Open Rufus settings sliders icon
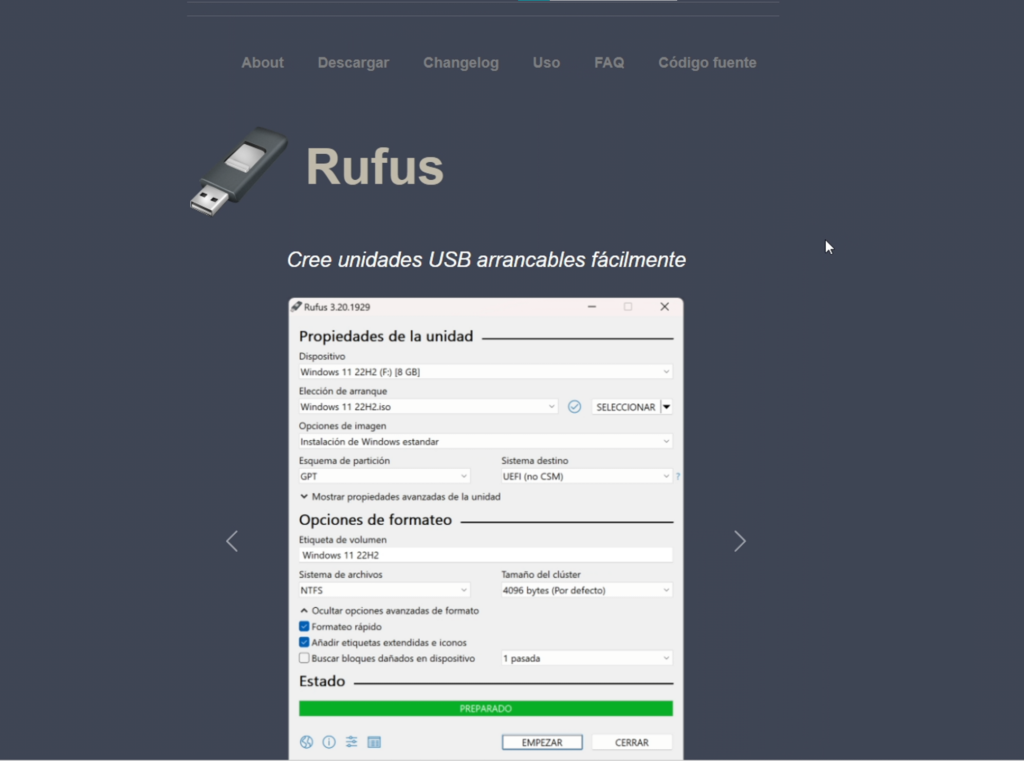Viewport: 1024px width, 761px height. pyautogui.click(x=351, y=742)
